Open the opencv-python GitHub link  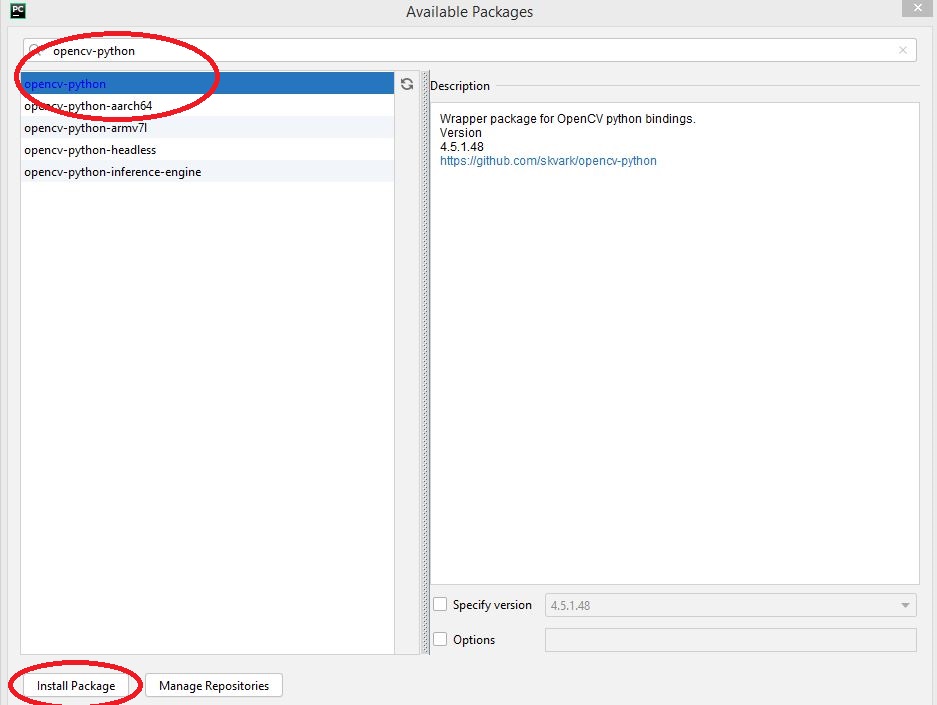(x=546, y=161)
